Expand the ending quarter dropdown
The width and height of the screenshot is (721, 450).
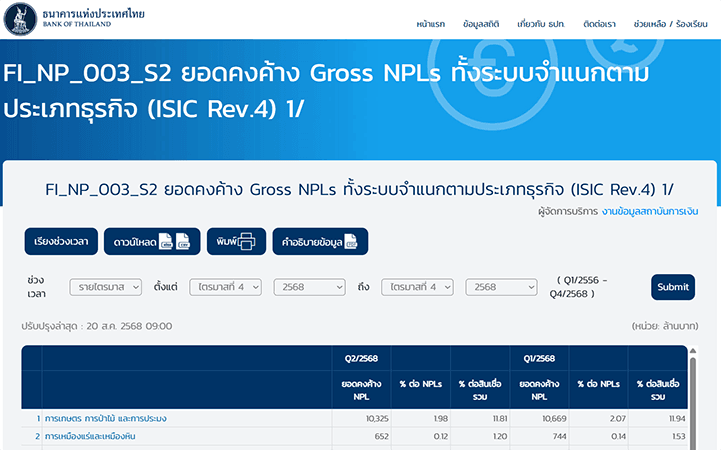(417, 287)
